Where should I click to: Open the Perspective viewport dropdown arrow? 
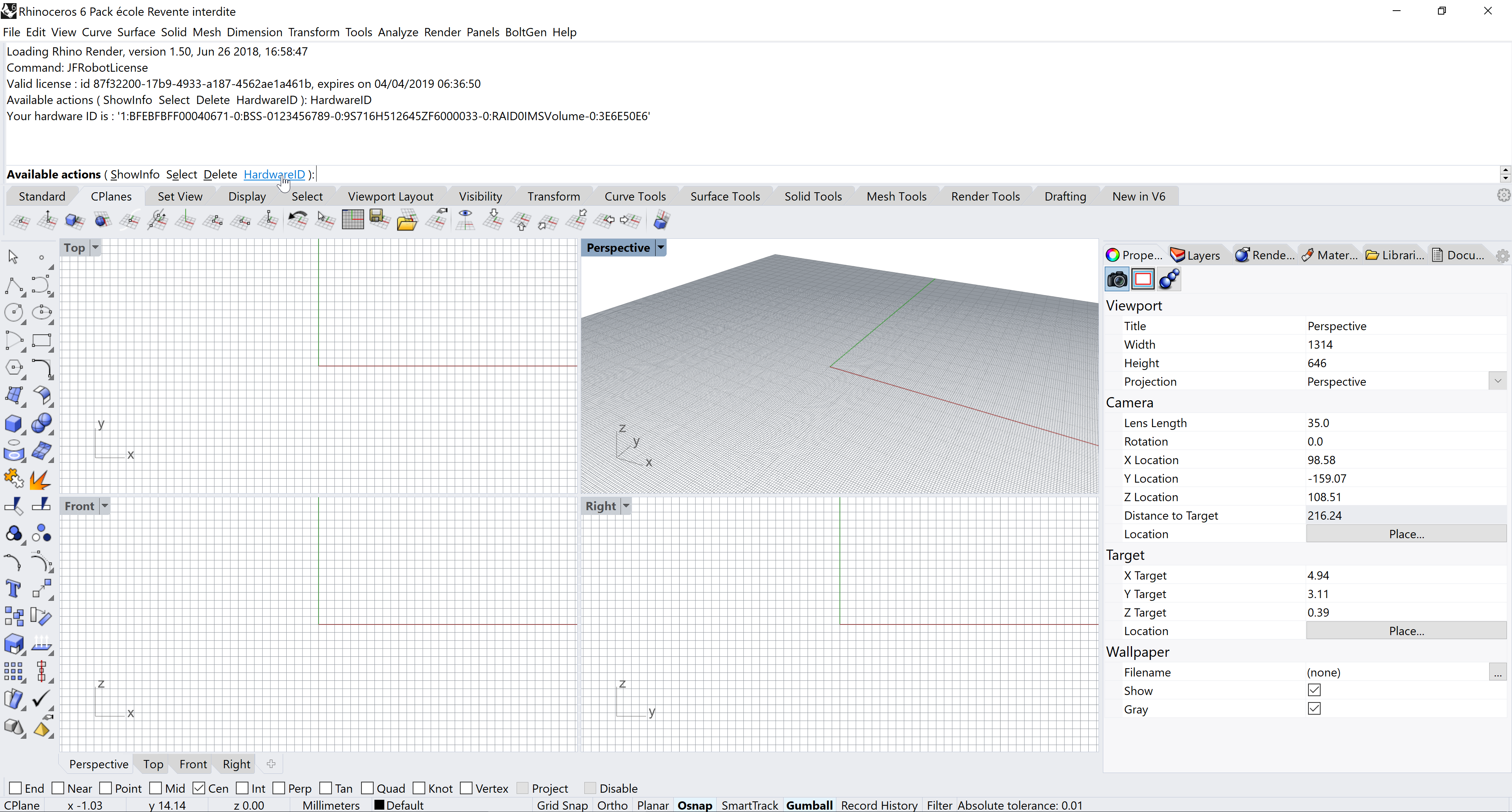[661, 247]
